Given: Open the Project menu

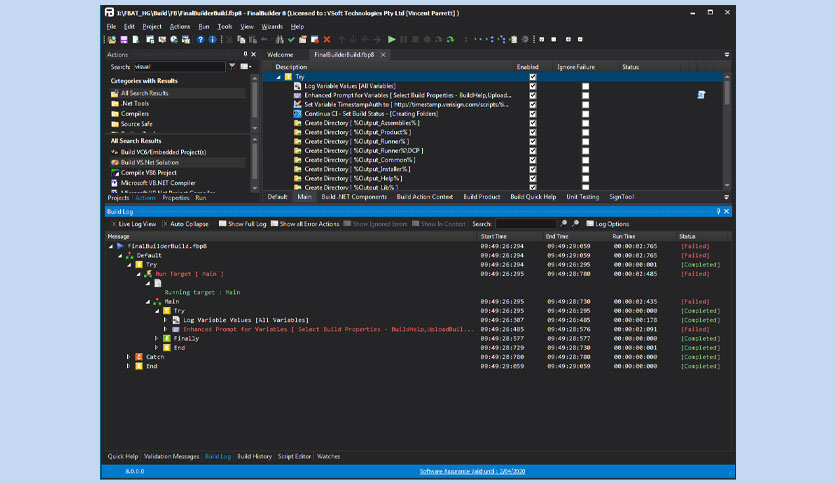Looking at the screenshot, I should pyautogui.click(x=152, y=27).
